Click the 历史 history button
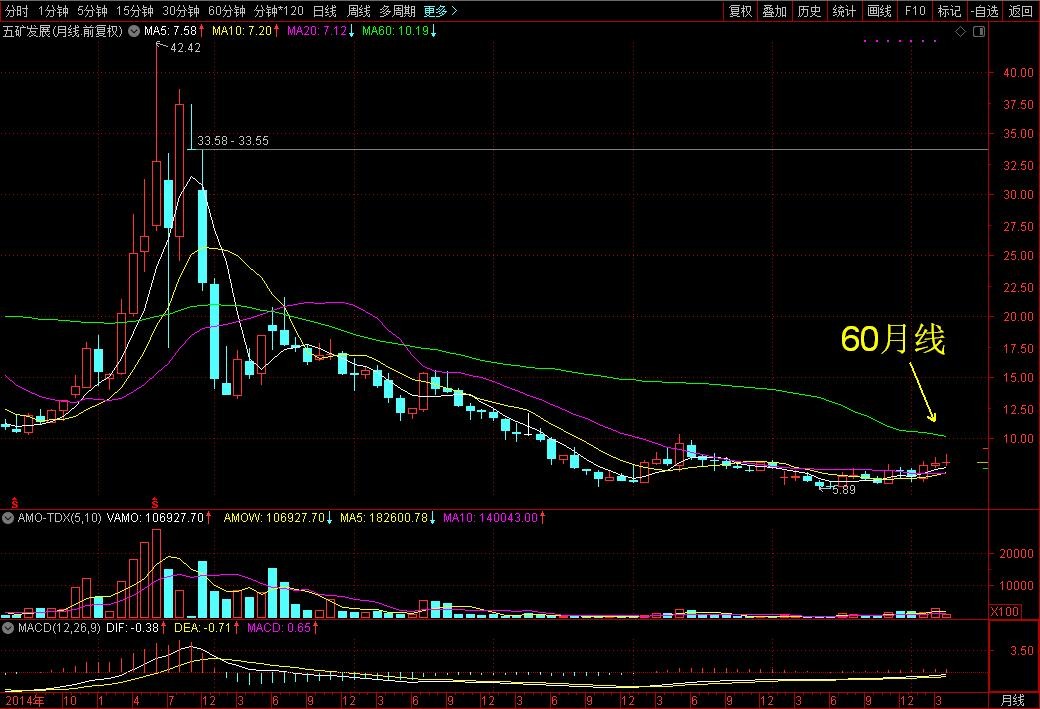 (809, 11)
